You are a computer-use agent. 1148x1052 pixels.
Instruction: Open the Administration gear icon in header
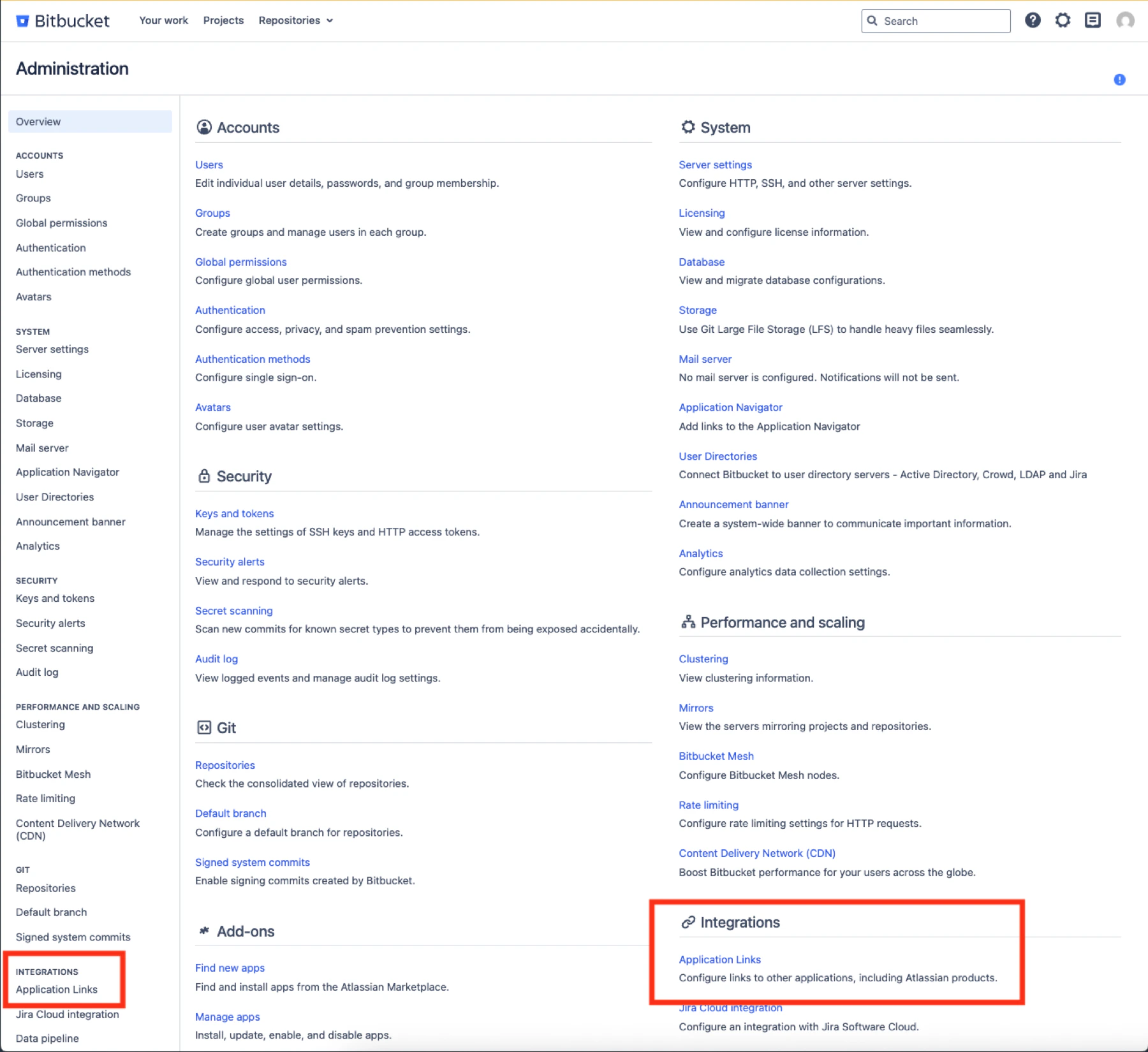(x=1063, y=20)
